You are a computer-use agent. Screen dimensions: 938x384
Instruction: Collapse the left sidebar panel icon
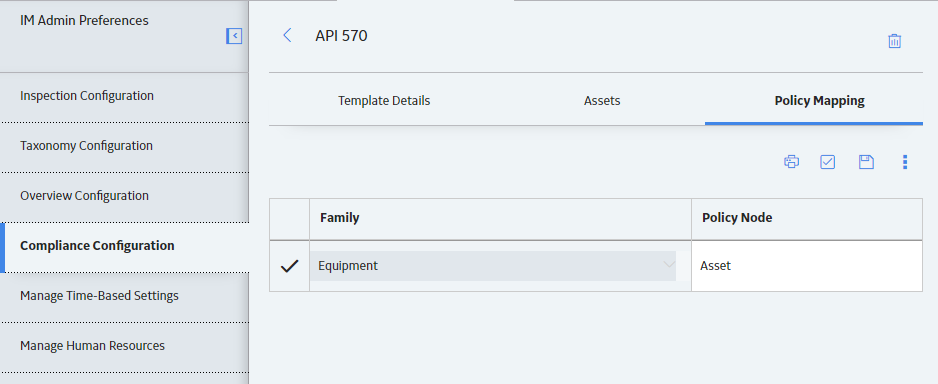pyautogui.click(x=234, y=36)
